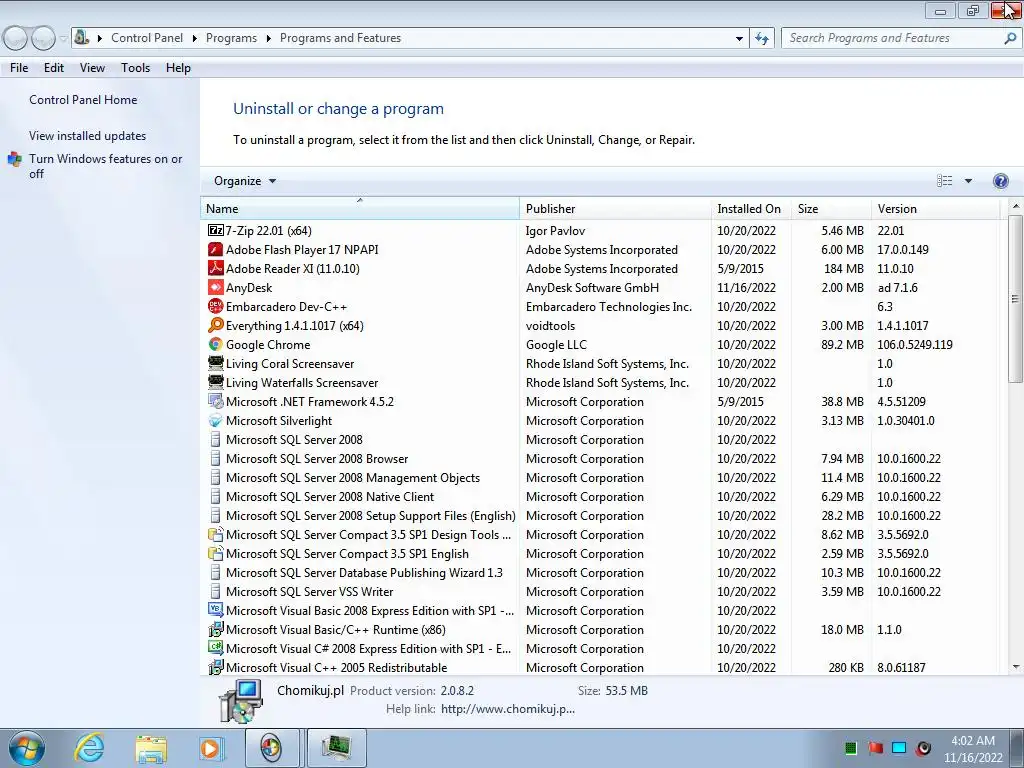This screenshot has width=1024, height=768.
Task: Open the recent pages dropdown arrow
Action: pyautogui.click(x=63, y=39)
